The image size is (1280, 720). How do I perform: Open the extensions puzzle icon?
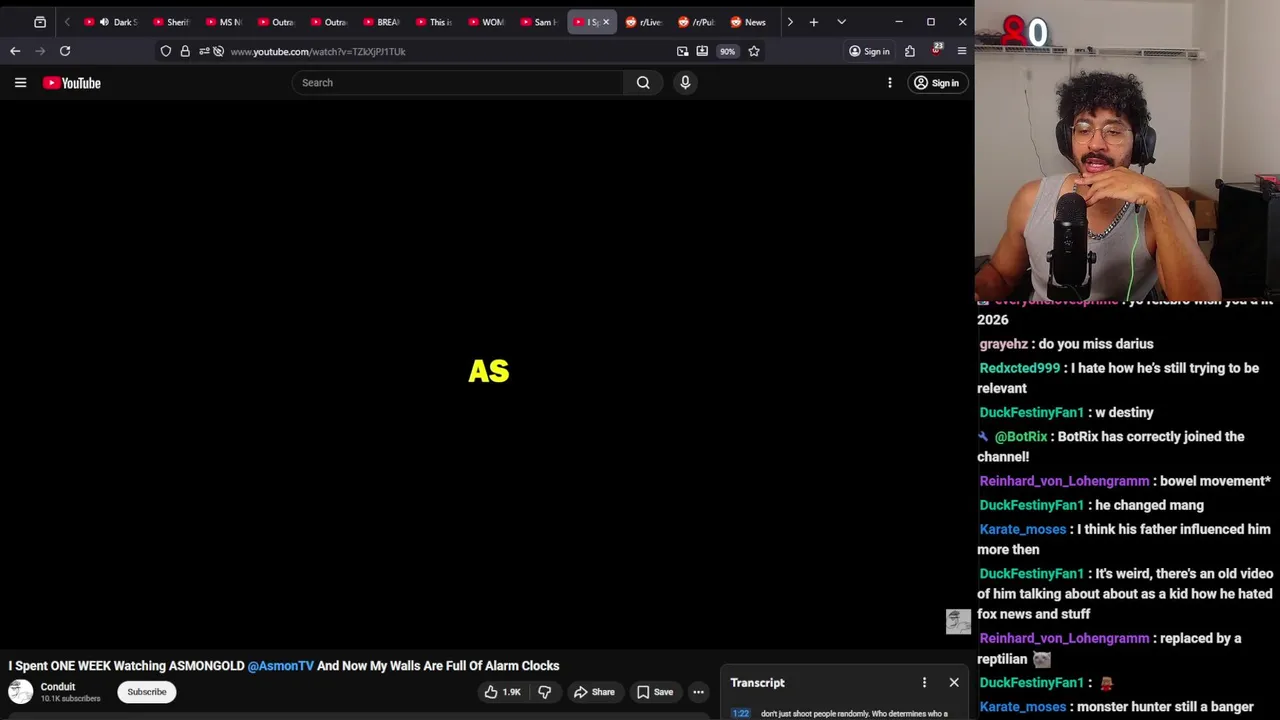[910, 51]
